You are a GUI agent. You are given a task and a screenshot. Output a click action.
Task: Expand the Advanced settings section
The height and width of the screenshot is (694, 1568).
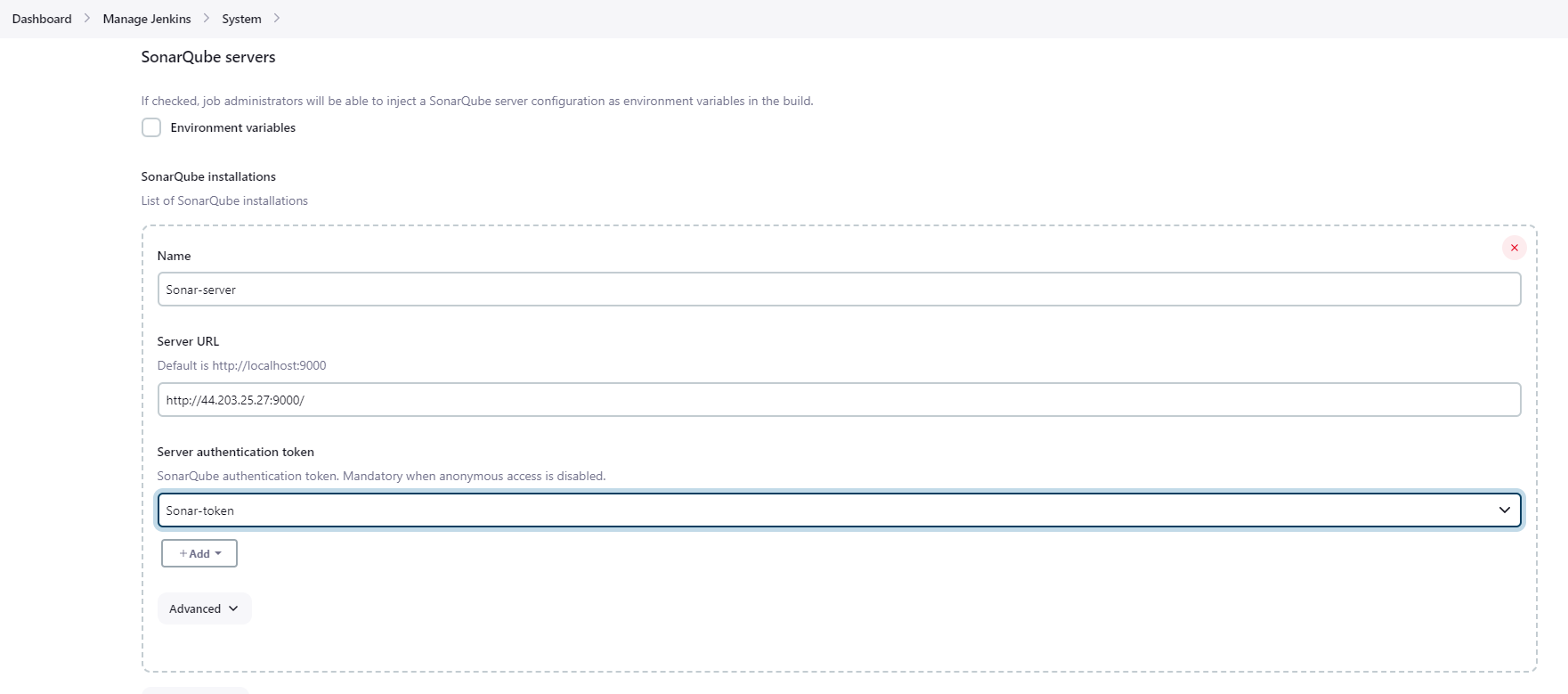(204, 608)
